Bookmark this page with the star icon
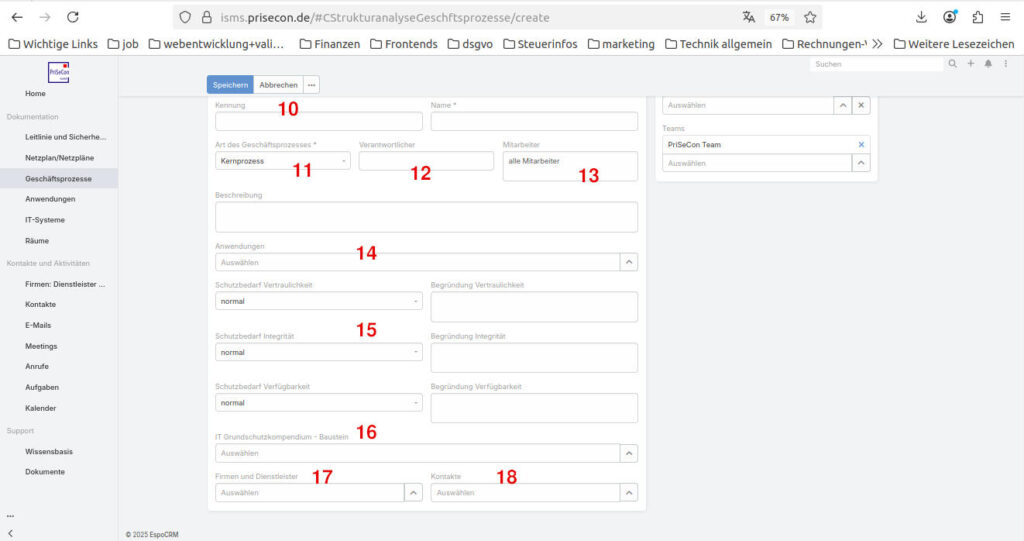 coord(811,17)
